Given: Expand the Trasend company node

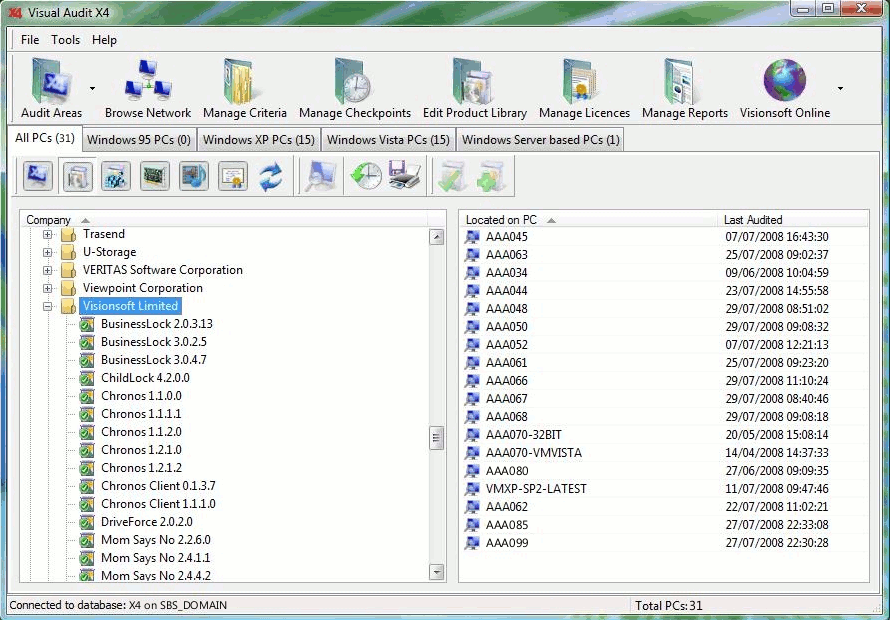Looking at the screenshot, I should [x=48, y=234].
